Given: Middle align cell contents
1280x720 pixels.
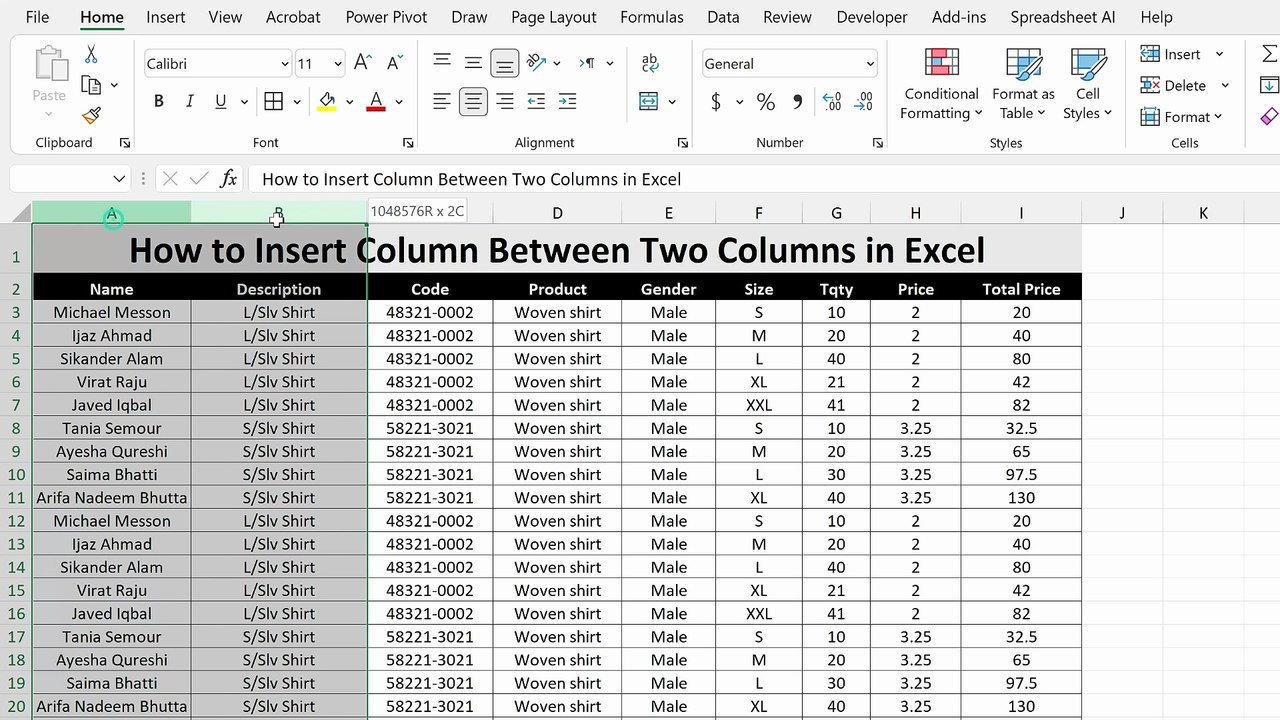Looking at the screenshot, I should click(x=473, y=63).
